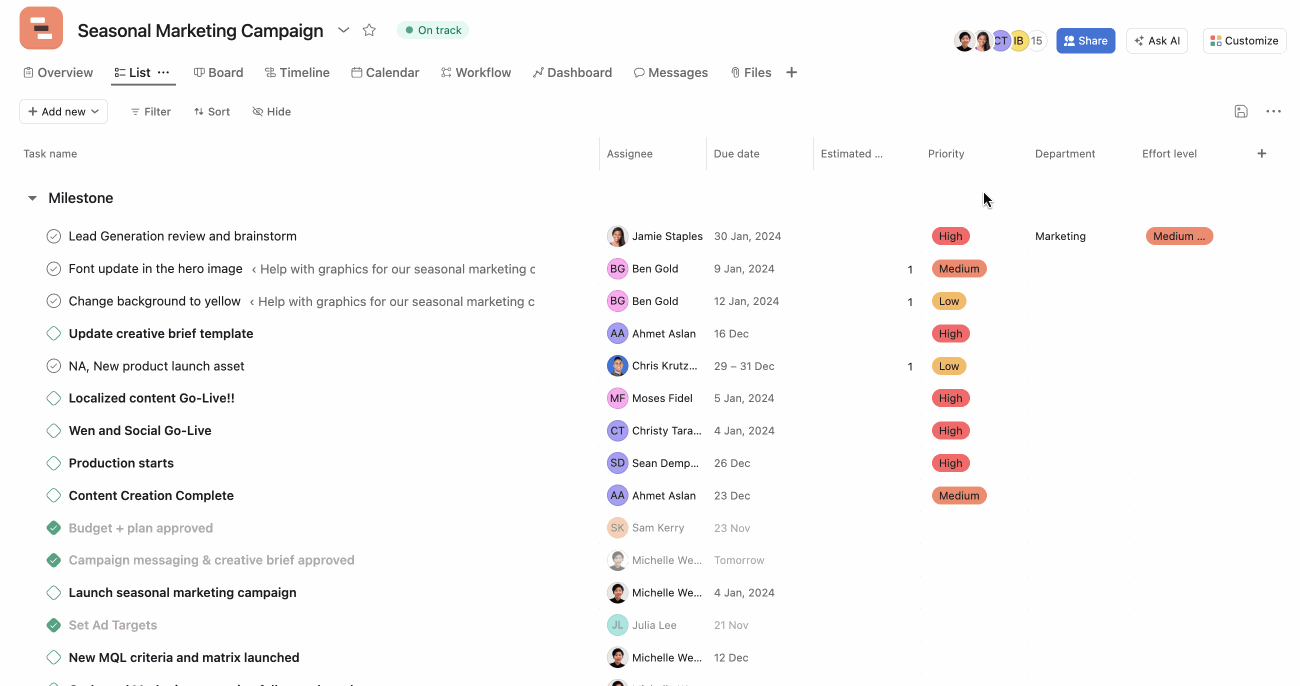Expand the project title dropdown chevron
1300x686 pixels.
click(344, 30)
